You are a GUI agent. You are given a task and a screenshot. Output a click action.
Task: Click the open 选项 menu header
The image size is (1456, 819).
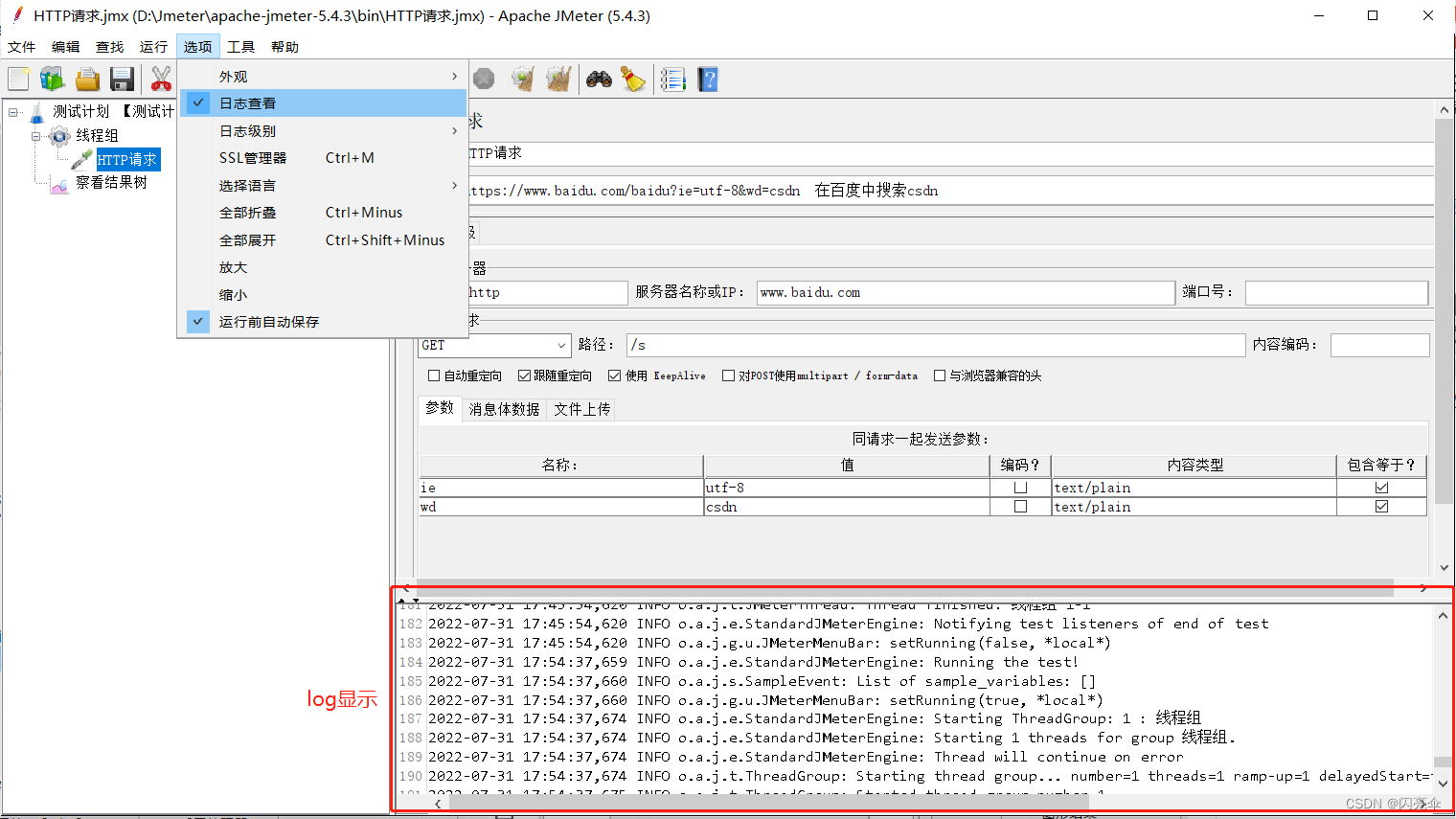point(197,46)
